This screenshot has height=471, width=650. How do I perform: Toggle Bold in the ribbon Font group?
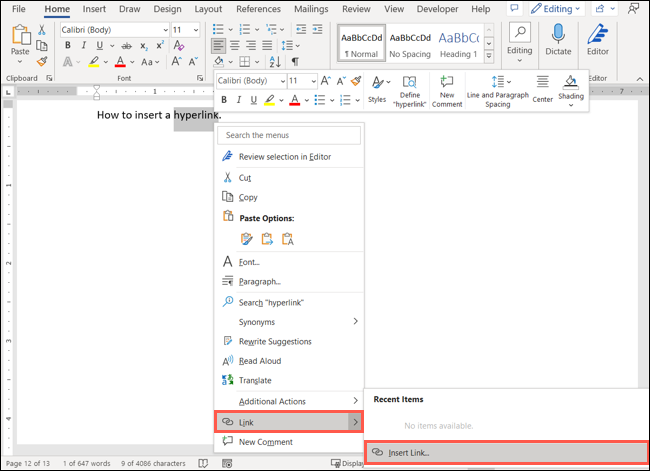click(68, 46)
